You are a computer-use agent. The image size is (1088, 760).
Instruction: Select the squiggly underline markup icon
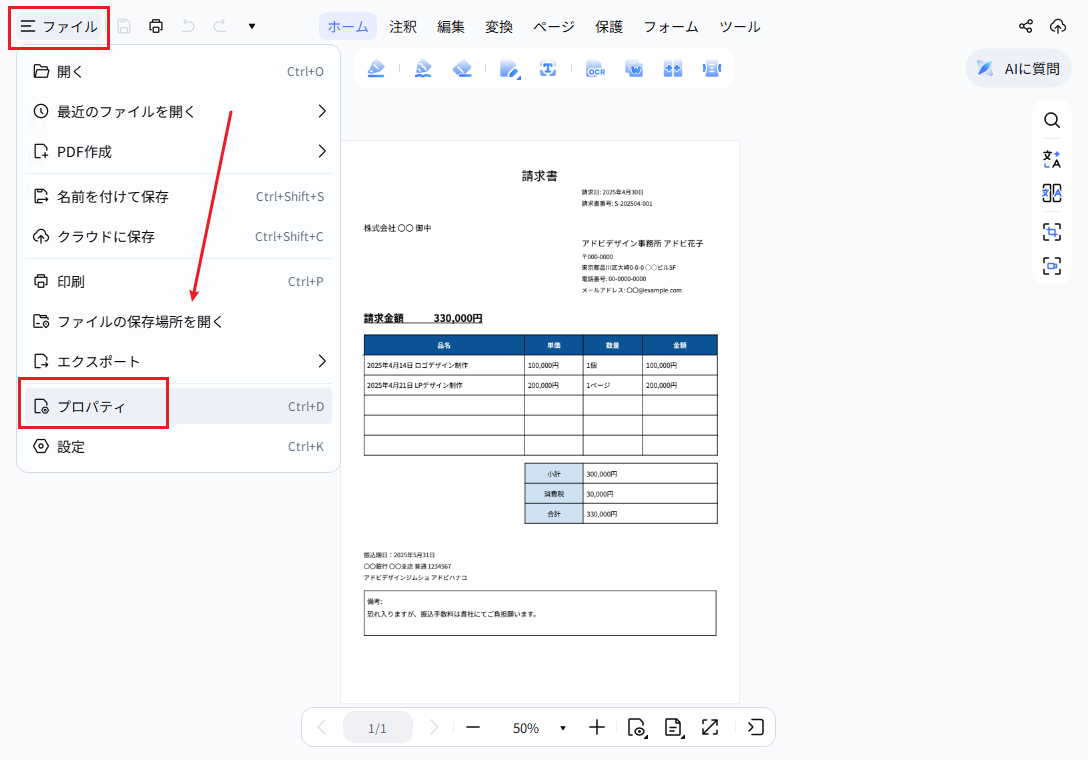click(x=423, y=69)
